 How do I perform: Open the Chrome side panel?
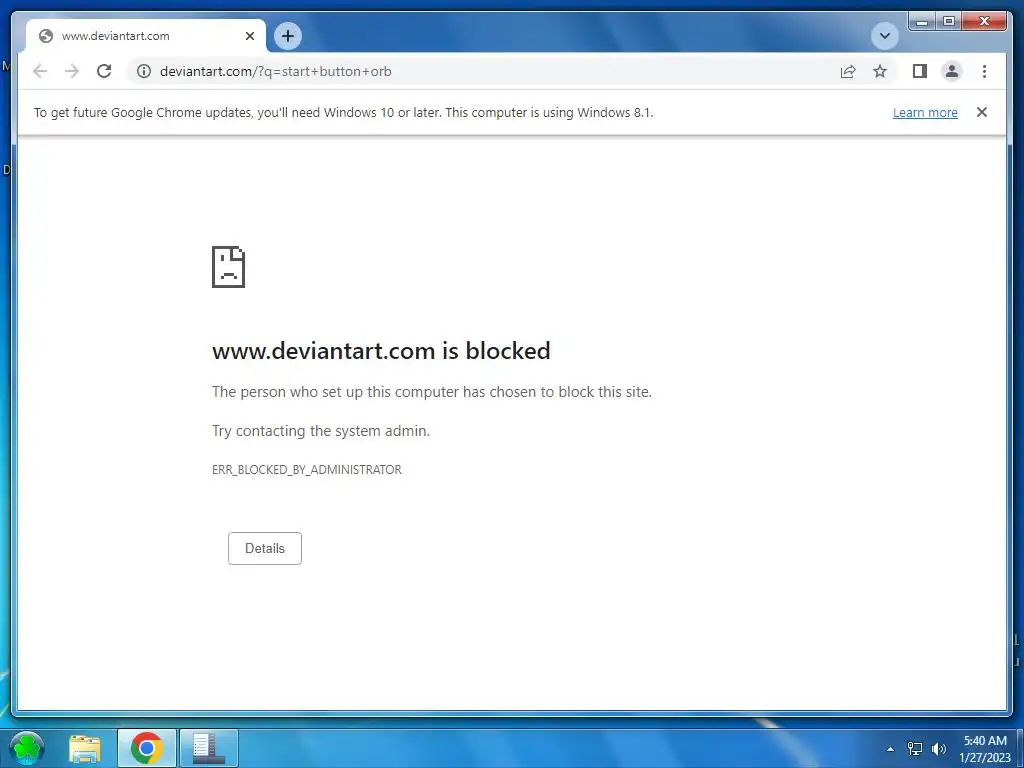[x=920, y=71]
